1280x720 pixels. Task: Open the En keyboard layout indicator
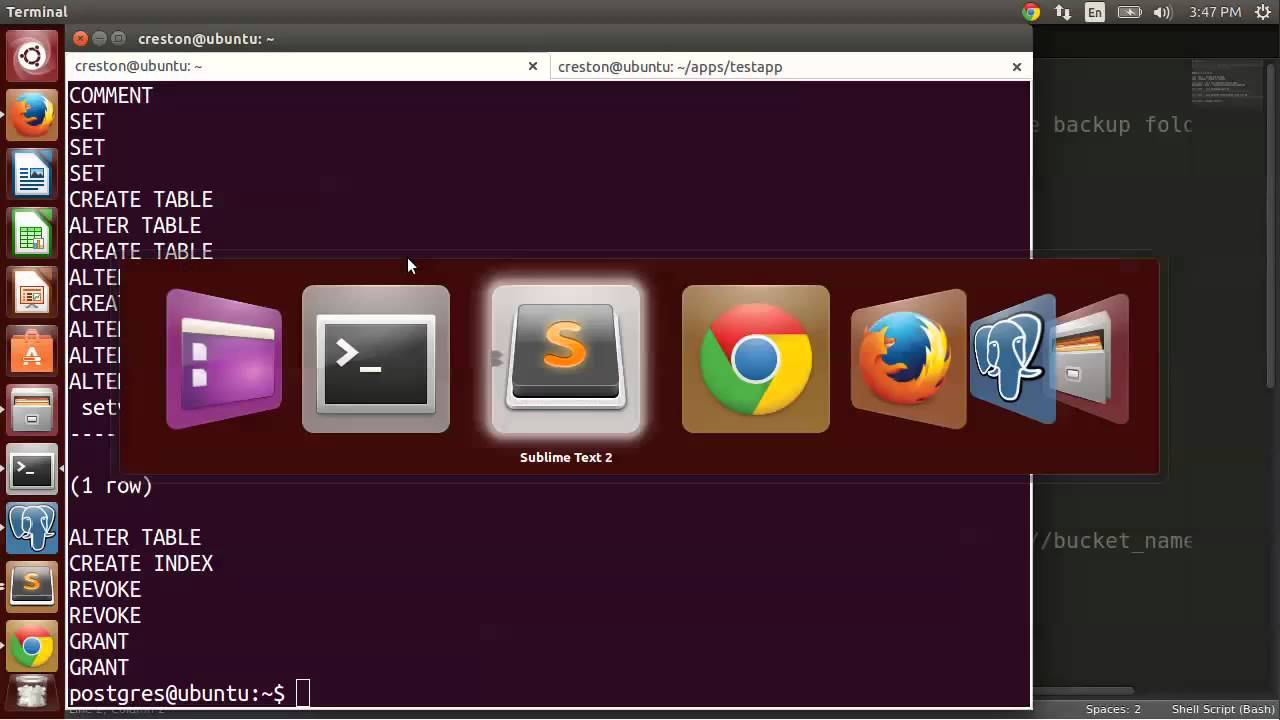[x=1095, y=12]
